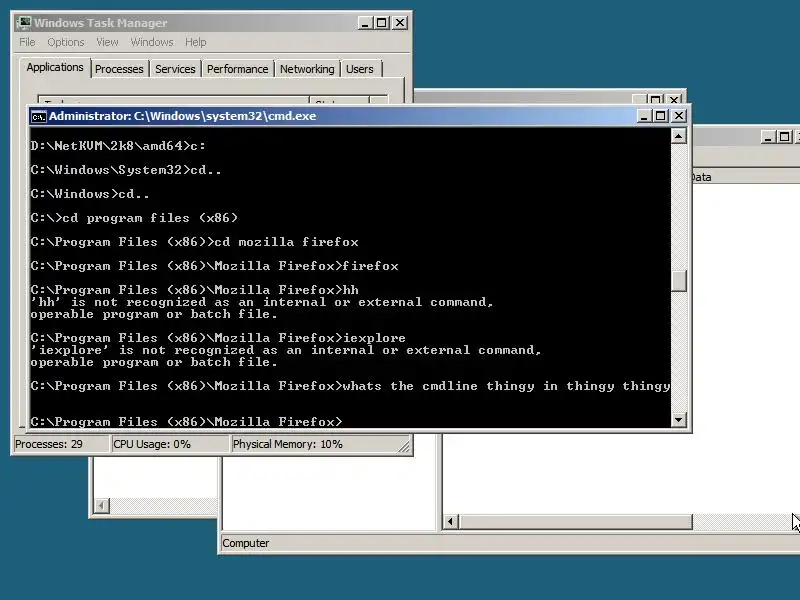Screen dimensions: 800x600
Task: Click the cmd scrollbar up arrow
Action: point(678,136)
